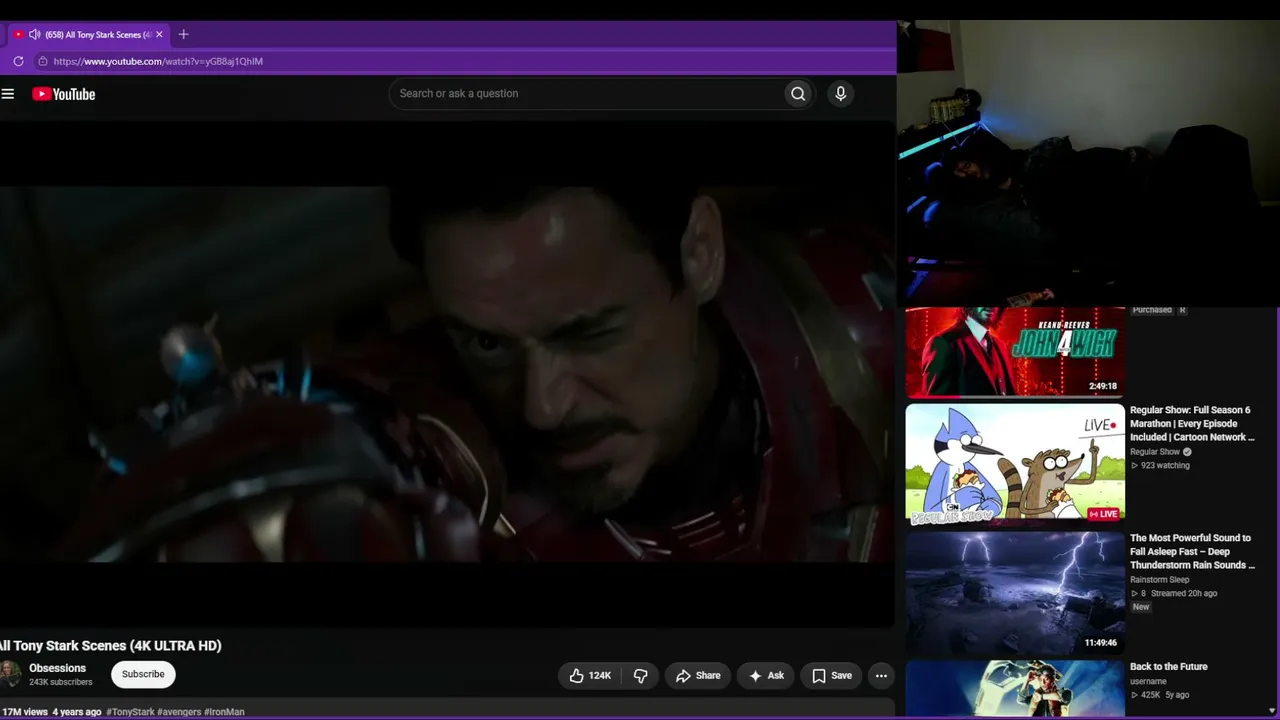The height and width of the screenshot is (720, 1280).
Task: Follow the #TonyStark hashtag
Action: (x=131, y=712)
